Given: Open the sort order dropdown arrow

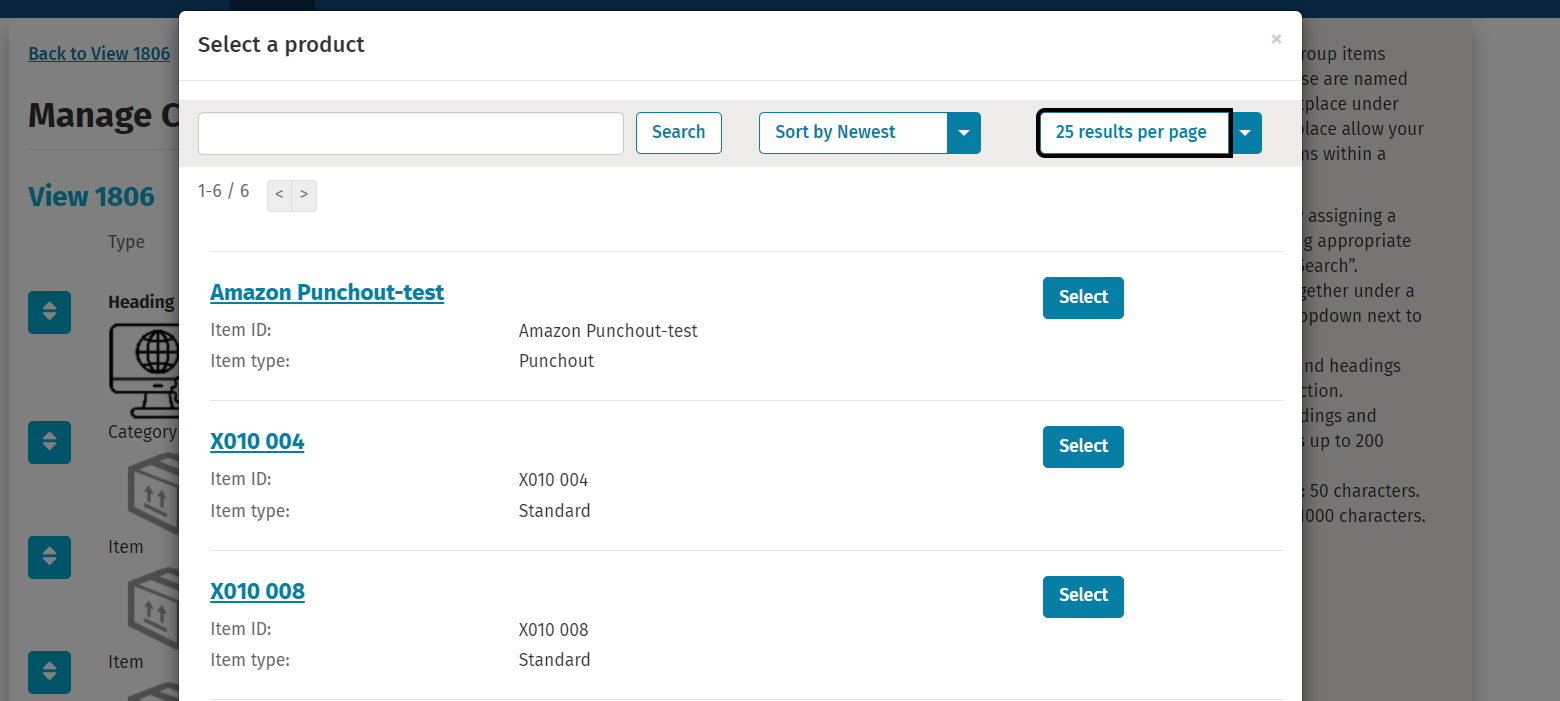Looking at the screenshot, I should (964, 133).
